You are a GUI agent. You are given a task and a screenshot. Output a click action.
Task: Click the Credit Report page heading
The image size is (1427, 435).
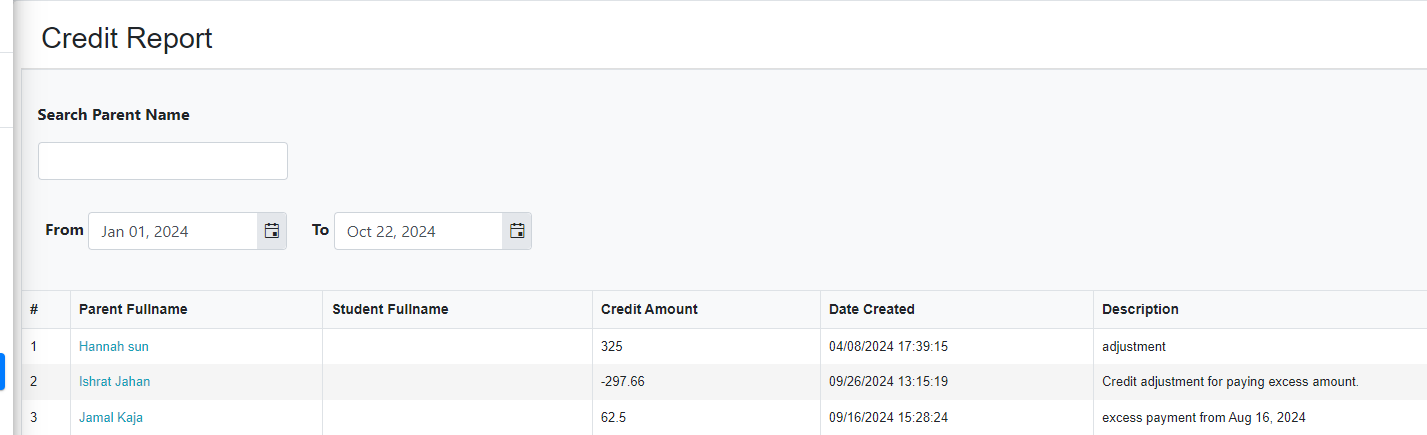click(127, 38)
